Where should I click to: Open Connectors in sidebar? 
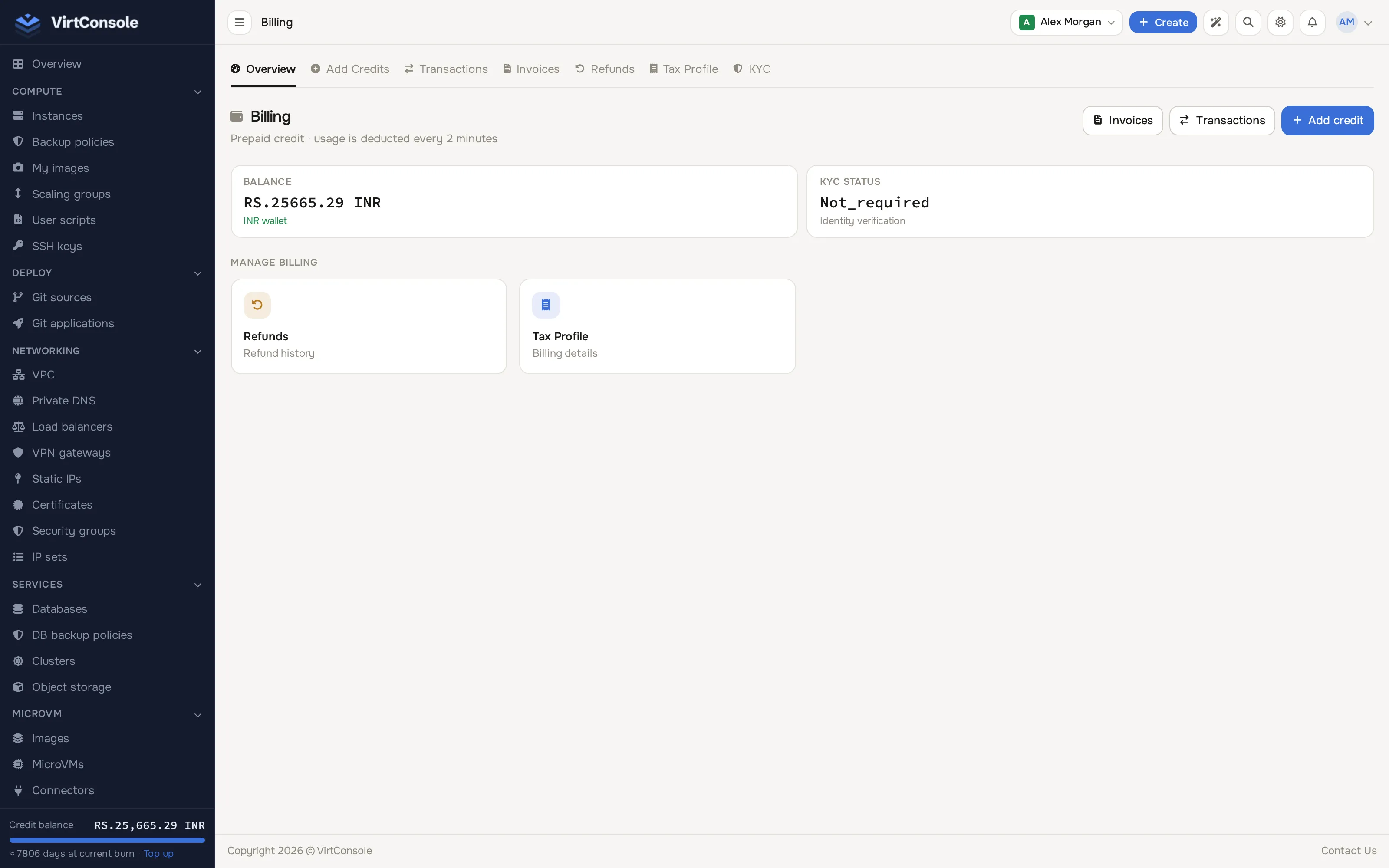coord(107,790)
